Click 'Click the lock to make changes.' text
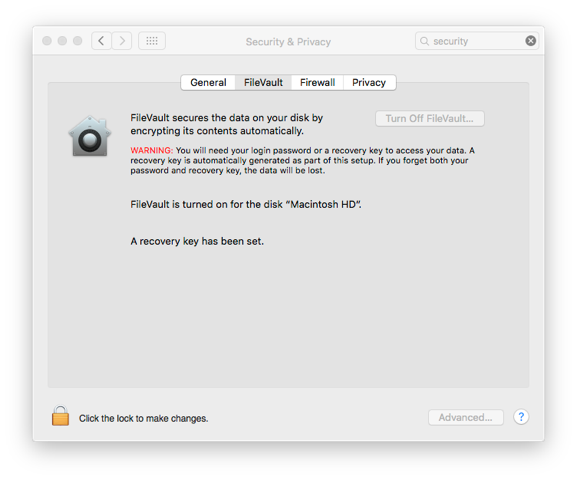The image size is (577, 480). pos(144,419)
